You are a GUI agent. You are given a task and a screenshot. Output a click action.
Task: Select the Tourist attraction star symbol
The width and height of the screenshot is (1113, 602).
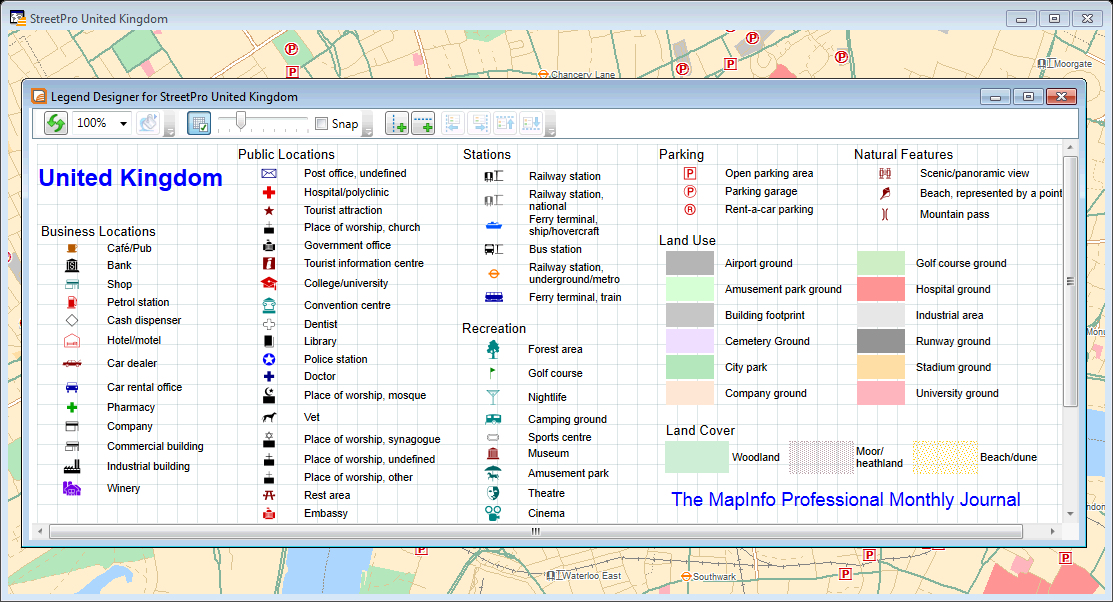268,211
